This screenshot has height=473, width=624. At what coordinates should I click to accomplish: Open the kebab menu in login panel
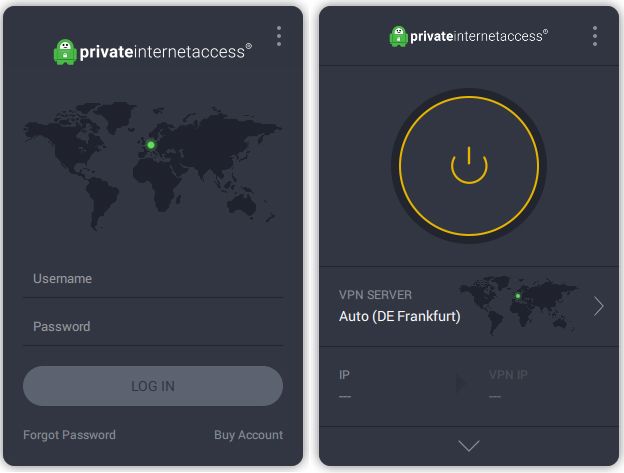tap(279, 36)
